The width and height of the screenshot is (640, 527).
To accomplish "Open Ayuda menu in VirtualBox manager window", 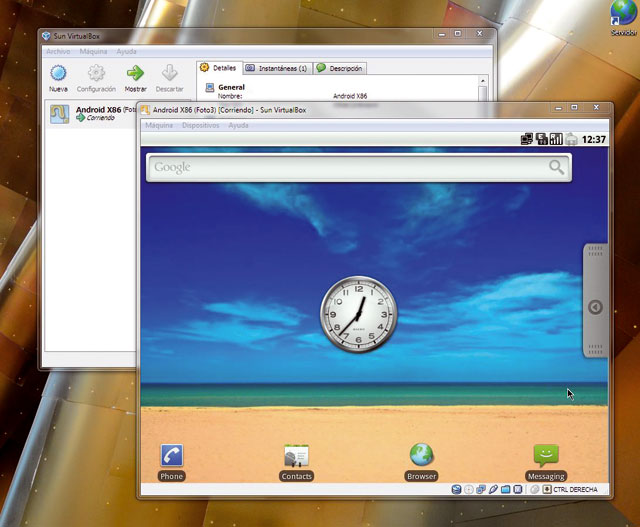I will [x=127, y=51].
